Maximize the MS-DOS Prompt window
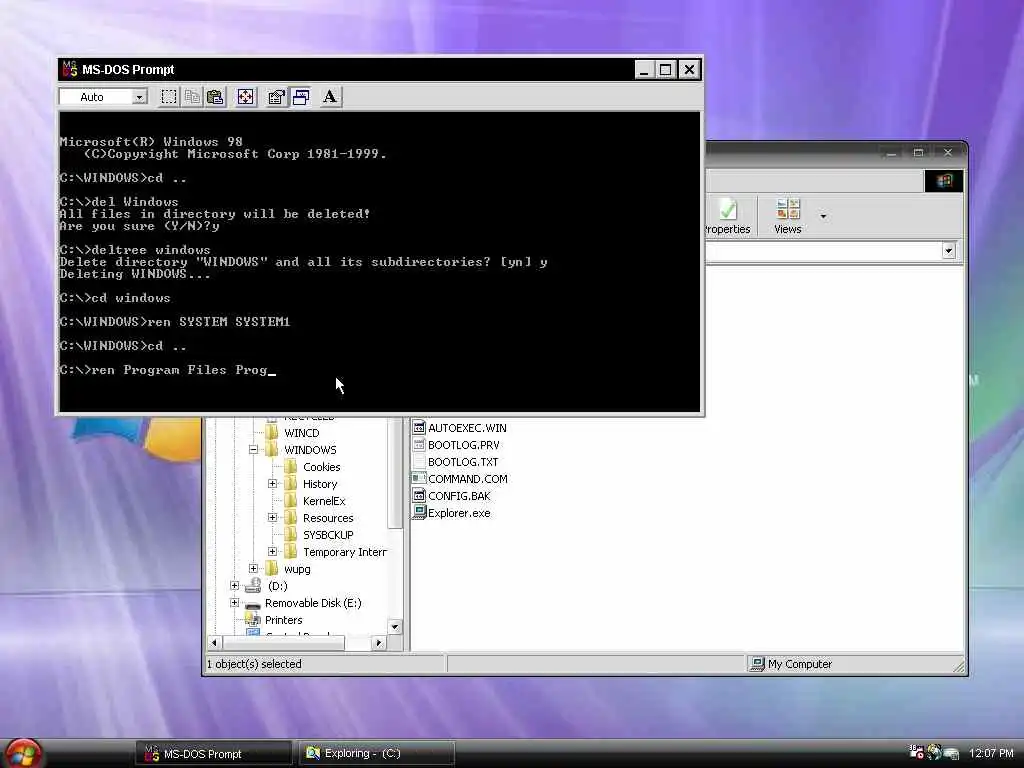The width and height of the screenshot is (1024, 768). point(665,69)
